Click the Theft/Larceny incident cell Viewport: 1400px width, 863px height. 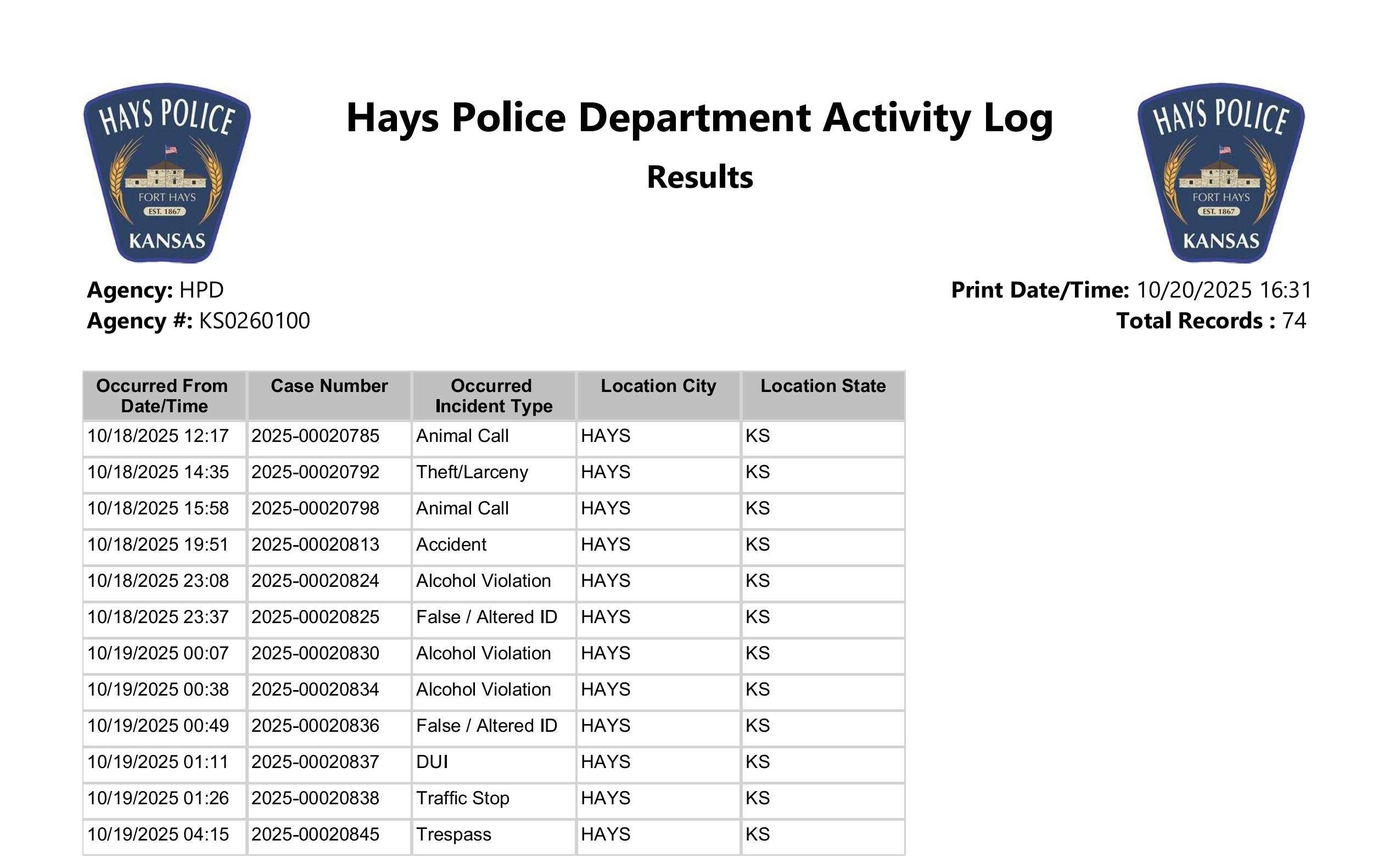(x=472, y=472)
